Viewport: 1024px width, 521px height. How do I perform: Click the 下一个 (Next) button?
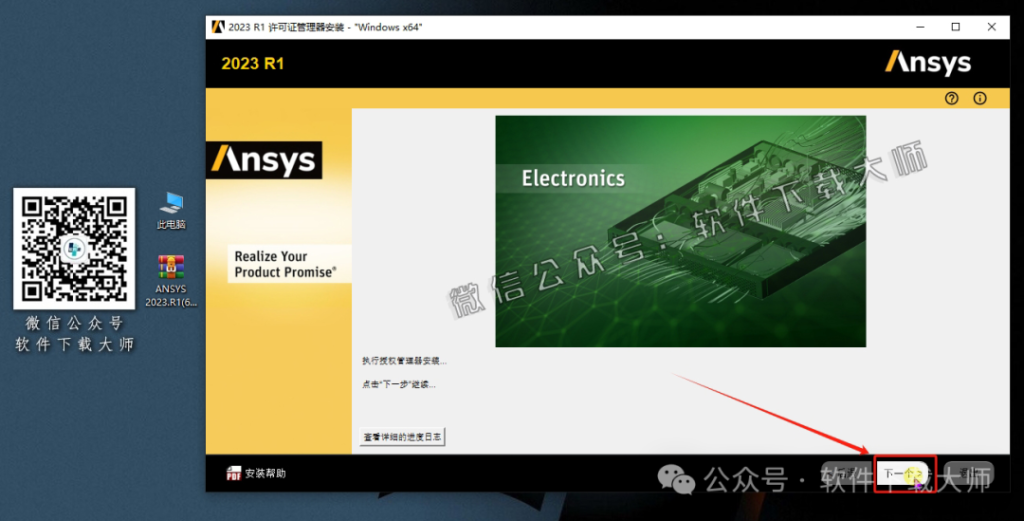pos(903,473)
